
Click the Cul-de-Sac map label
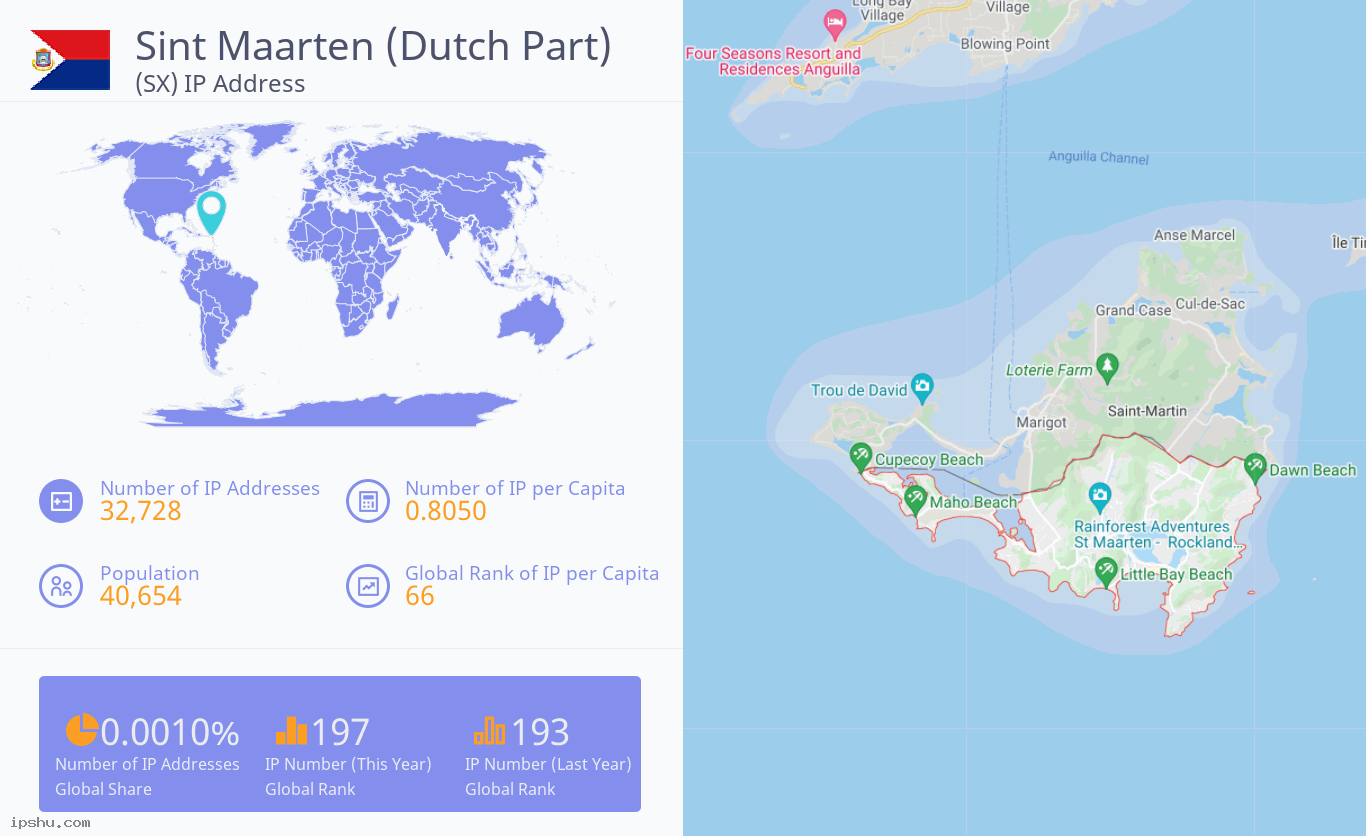pyautogui.click(x=1210, y=303)
